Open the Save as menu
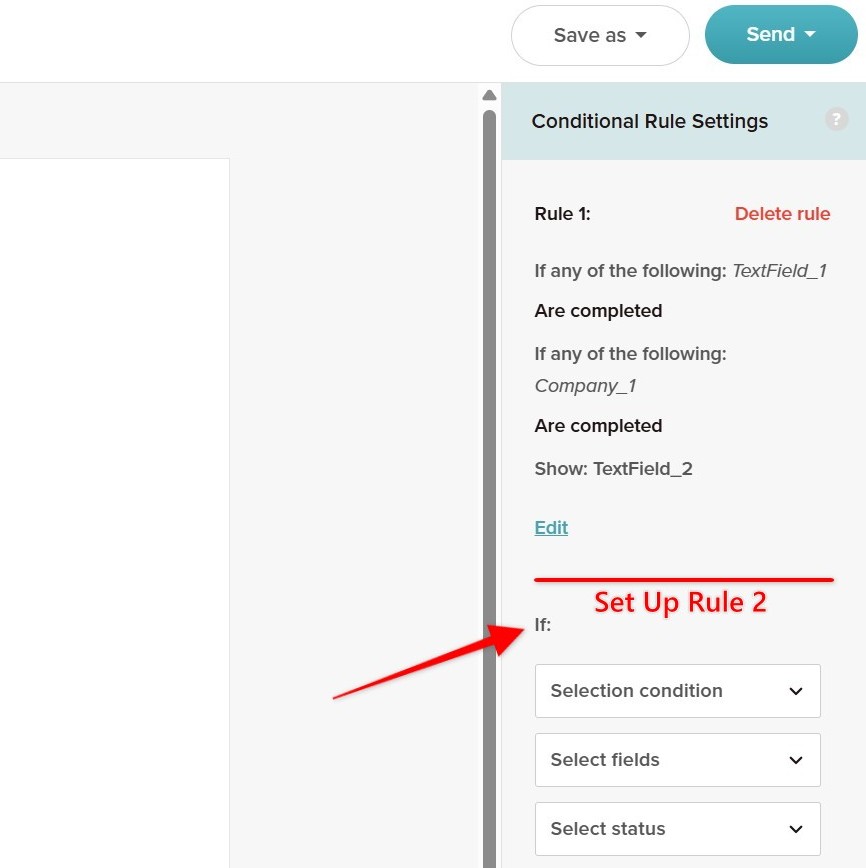Image resolution: width=866 pixels, height=868 pixels. click(600, 35)
